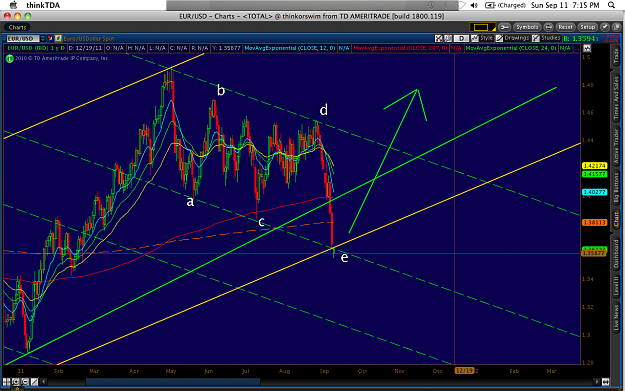This screenshot has height=391, width=625.
Task: Click the EUR/USD (BID) 1 y D label
Action: [36, 48]
